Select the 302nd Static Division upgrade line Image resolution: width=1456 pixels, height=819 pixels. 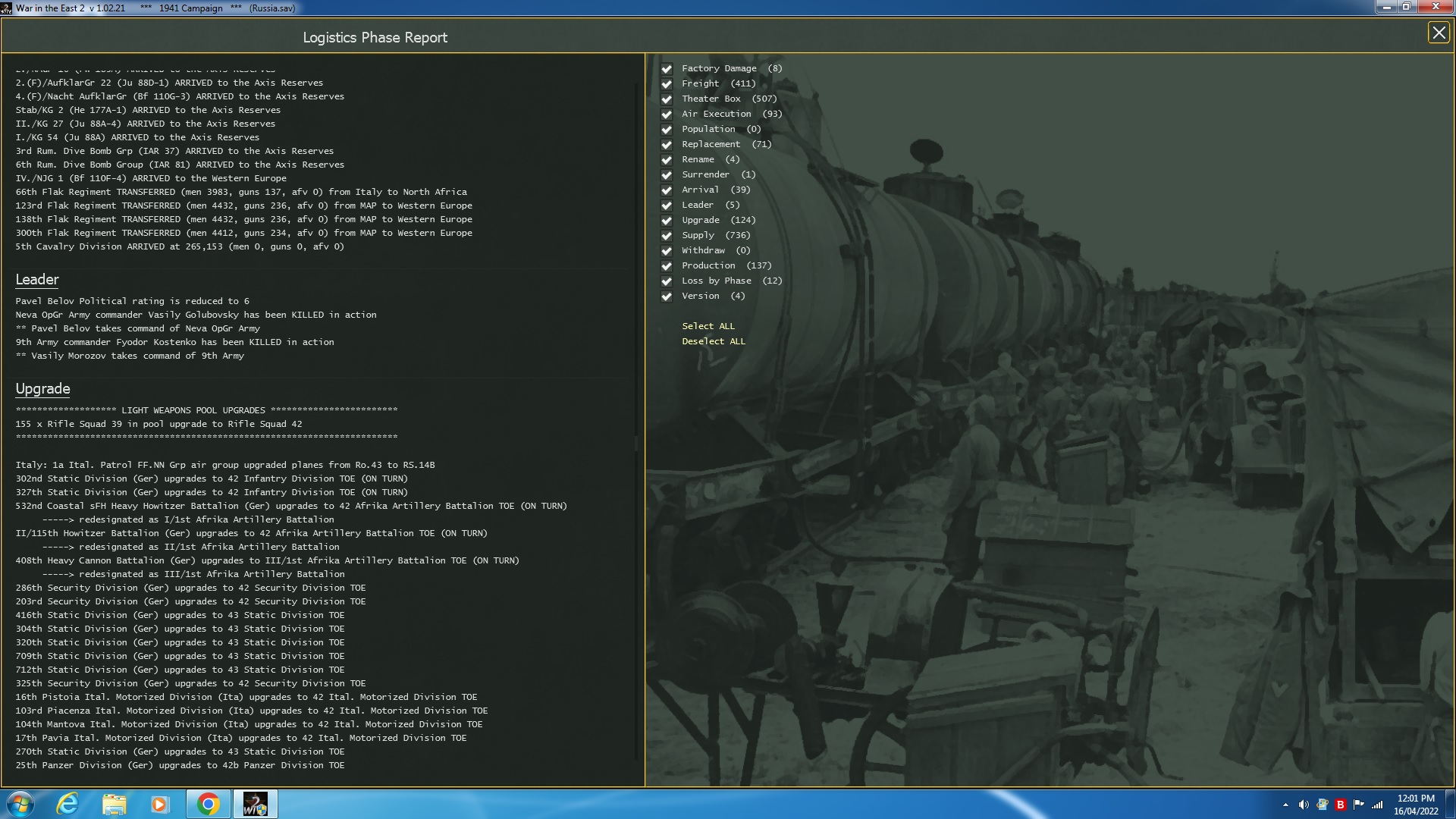pos(212,479)
